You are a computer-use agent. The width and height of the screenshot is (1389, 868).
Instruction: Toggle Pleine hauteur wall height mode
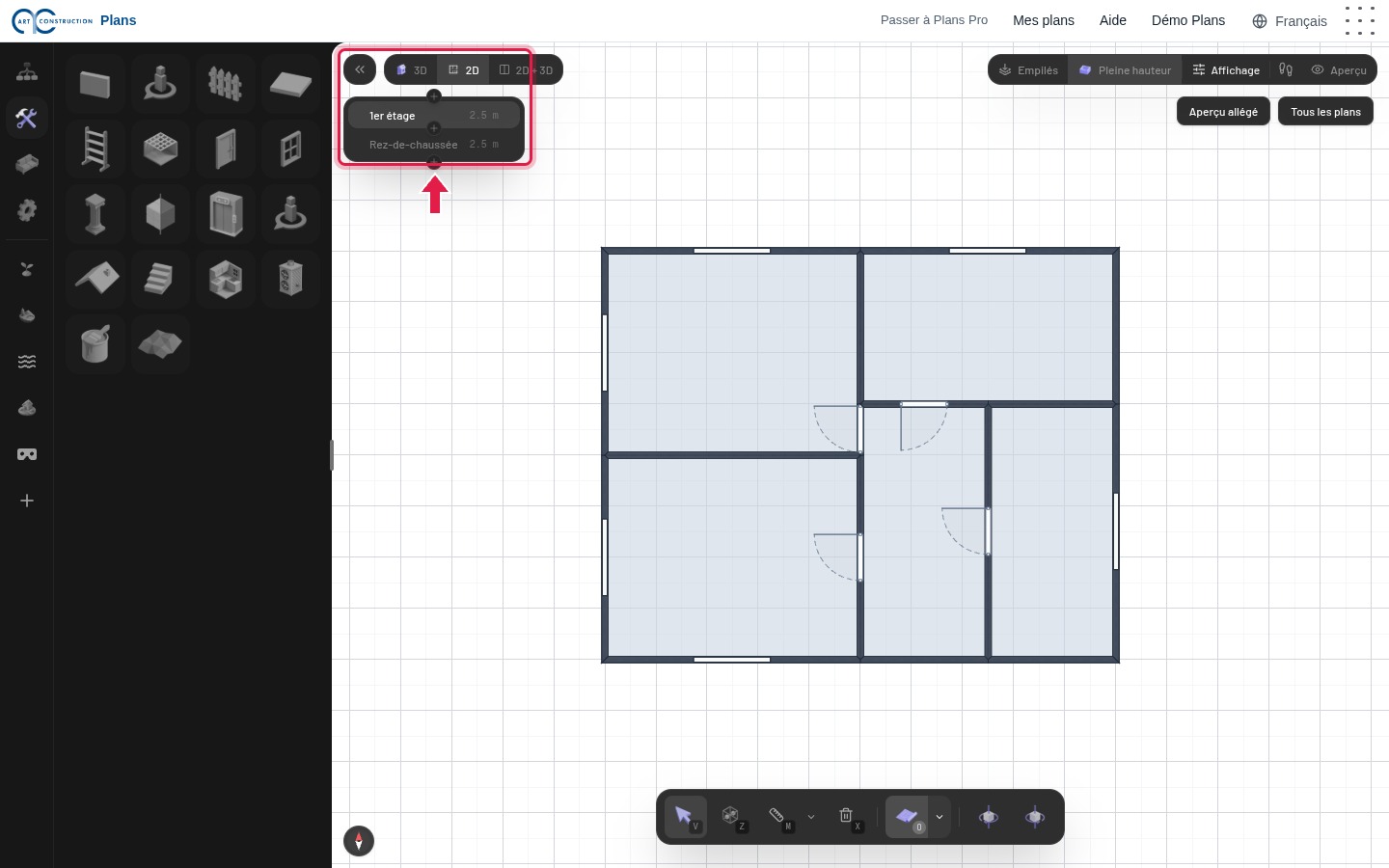[x=1125, y=70]
